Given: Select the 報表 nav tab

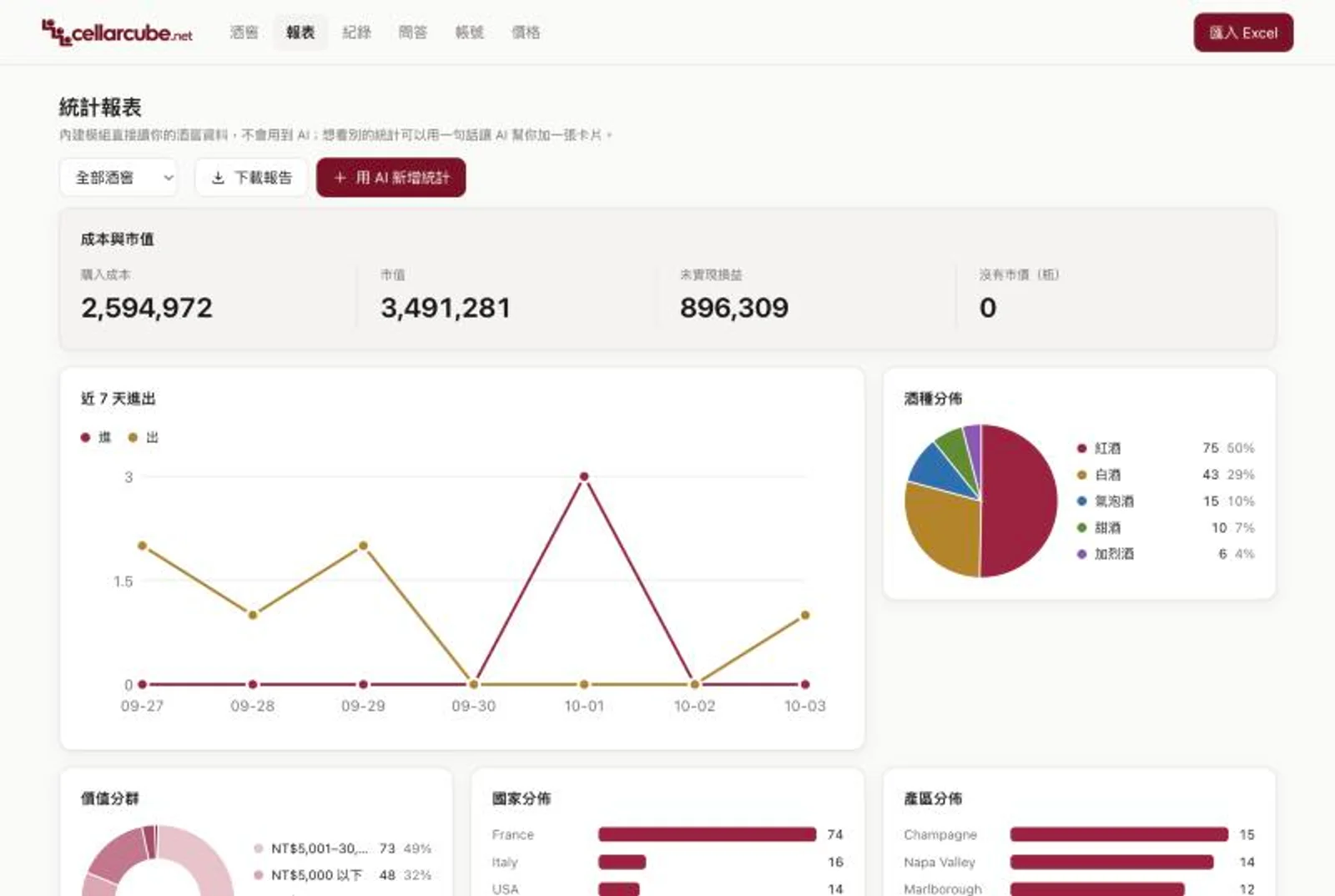Looking at the screenshot, I should pyautogui.click(x=300, y=33).
